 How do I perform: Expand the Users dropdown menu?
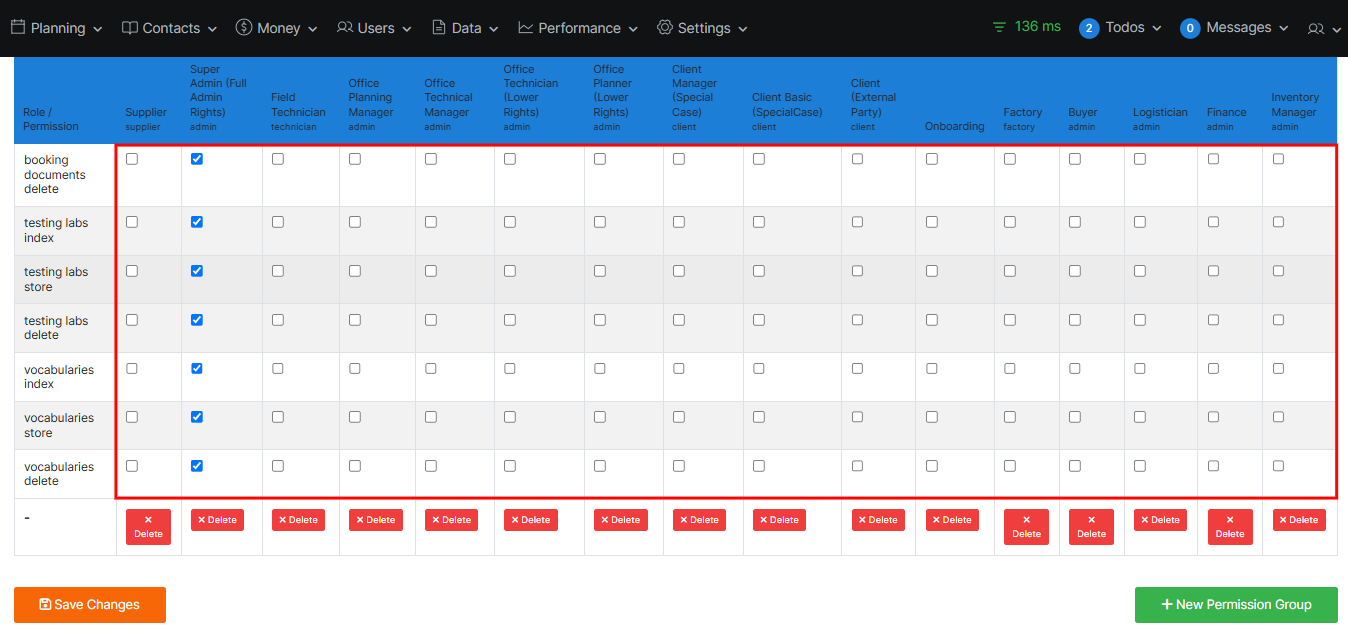pos(375,28)
